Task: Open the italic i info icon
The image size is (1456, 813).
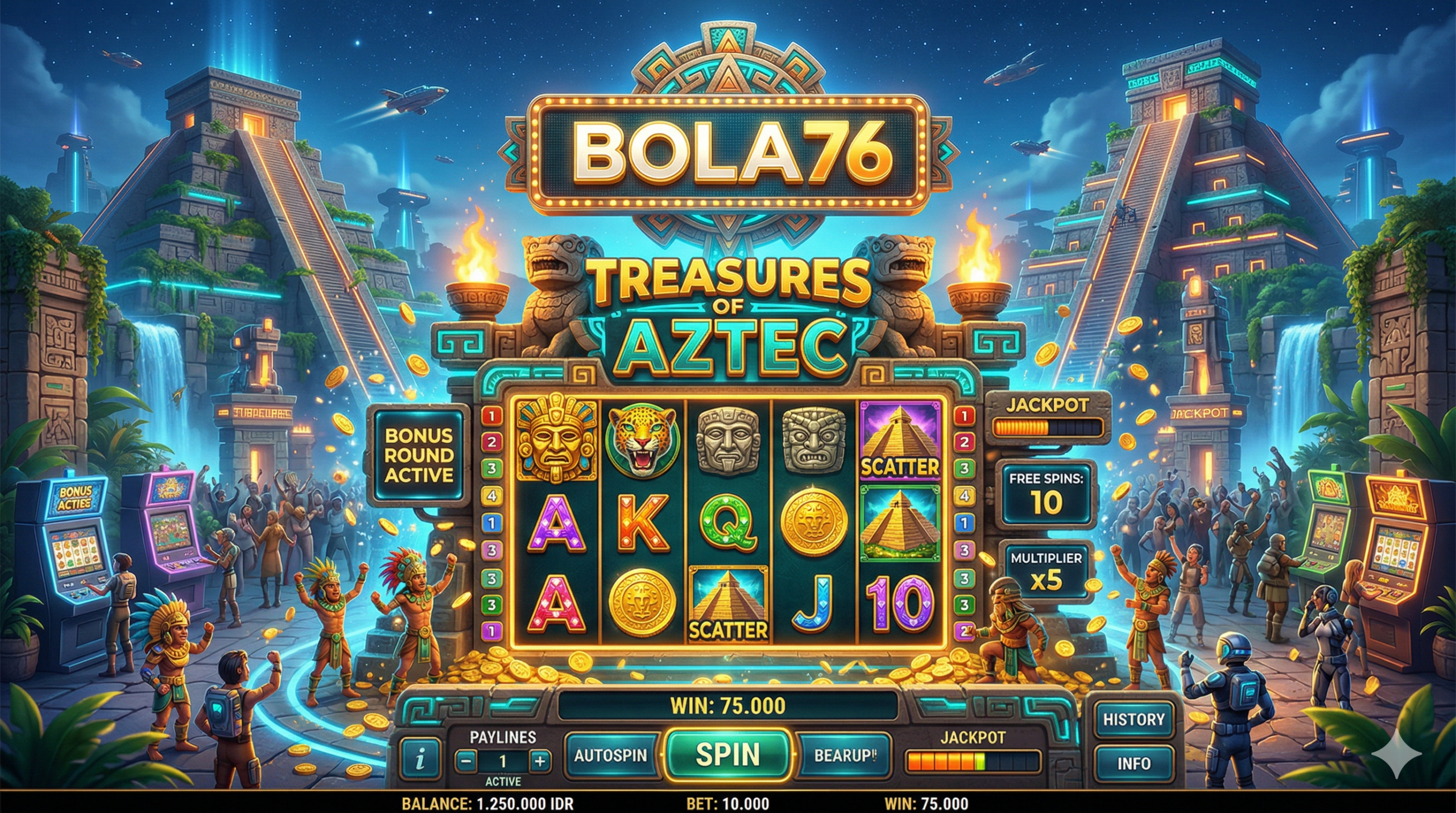Action: 420,758
